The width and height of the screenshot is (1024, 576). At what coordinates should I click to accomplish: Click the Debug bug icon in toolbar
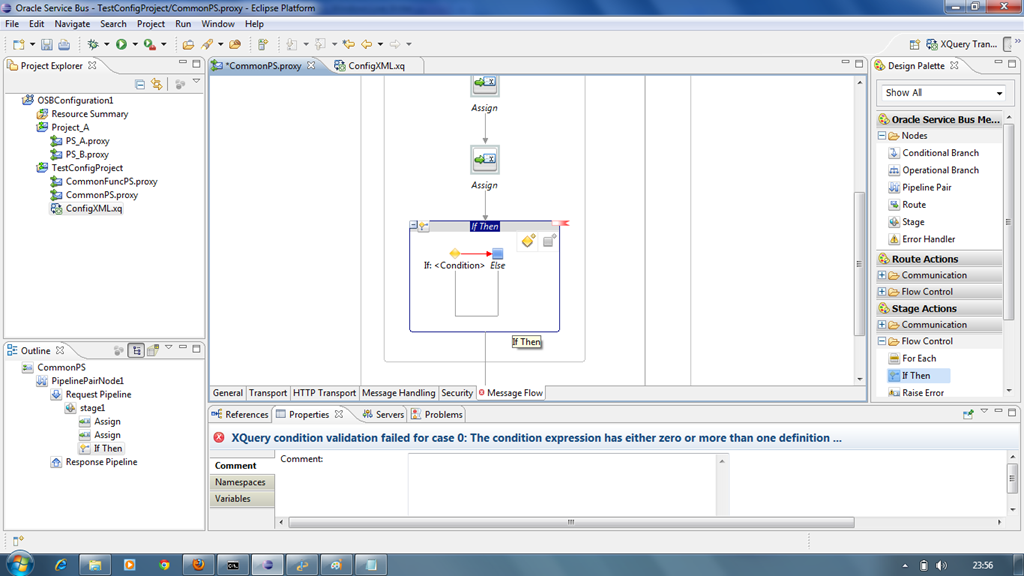coord(93,44)
